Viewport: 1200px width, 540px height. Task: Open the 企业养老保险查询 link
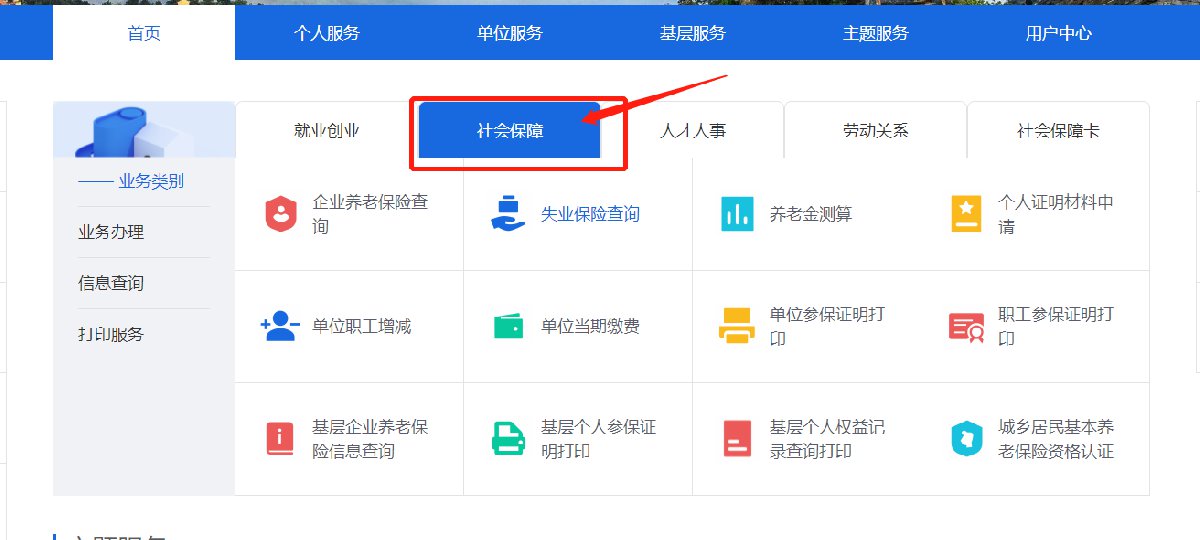370,214
